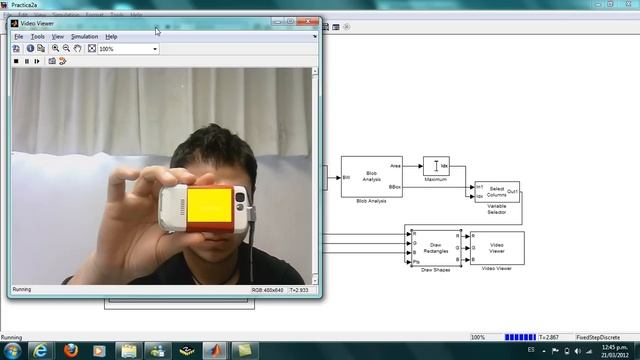This screenshot has width=640, height=360.
Task: Click the toolbar dock arrow in Video Viewer
Action: 315,37
